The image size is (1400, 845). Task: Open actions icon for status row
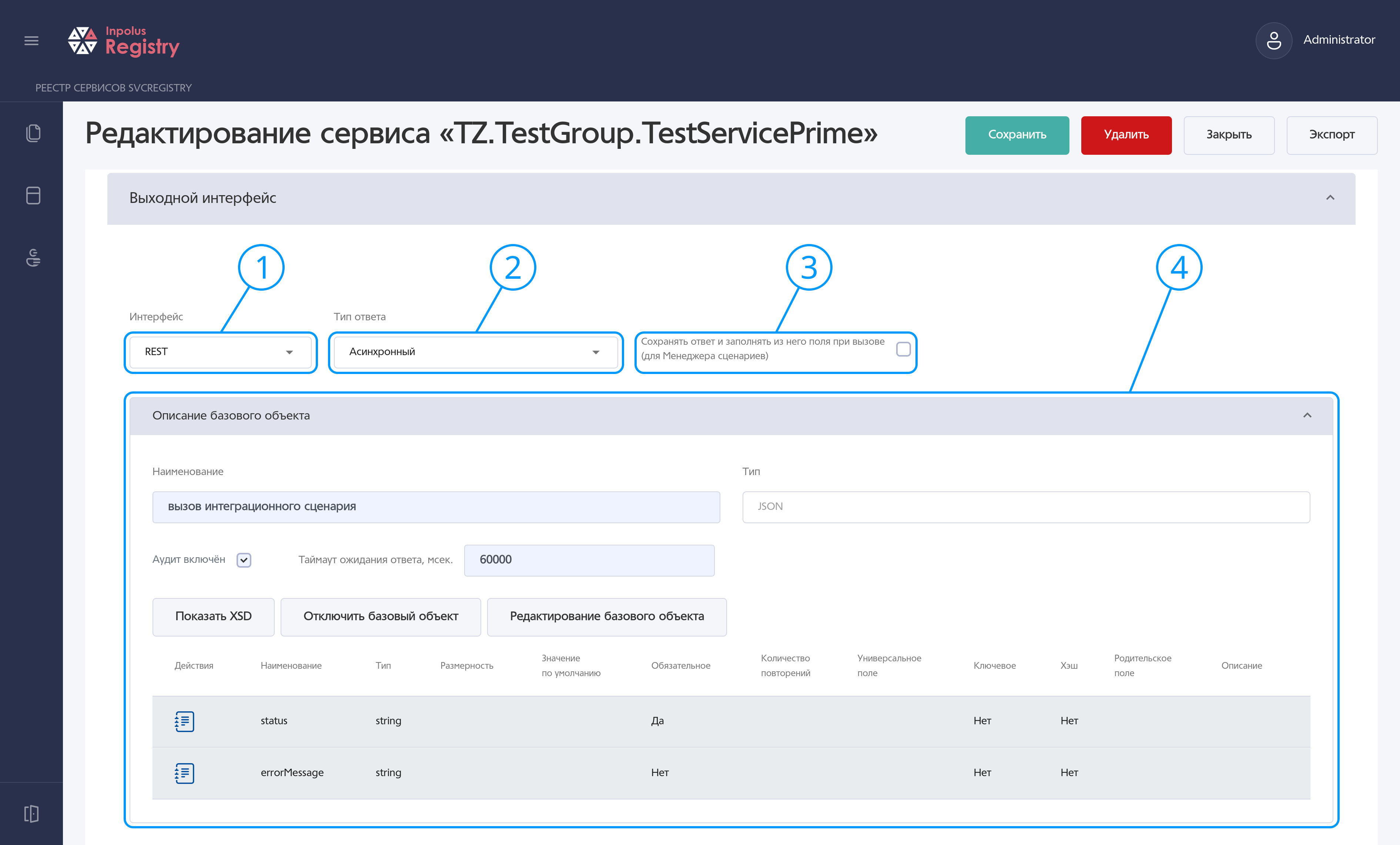click(x=184, y=721)
